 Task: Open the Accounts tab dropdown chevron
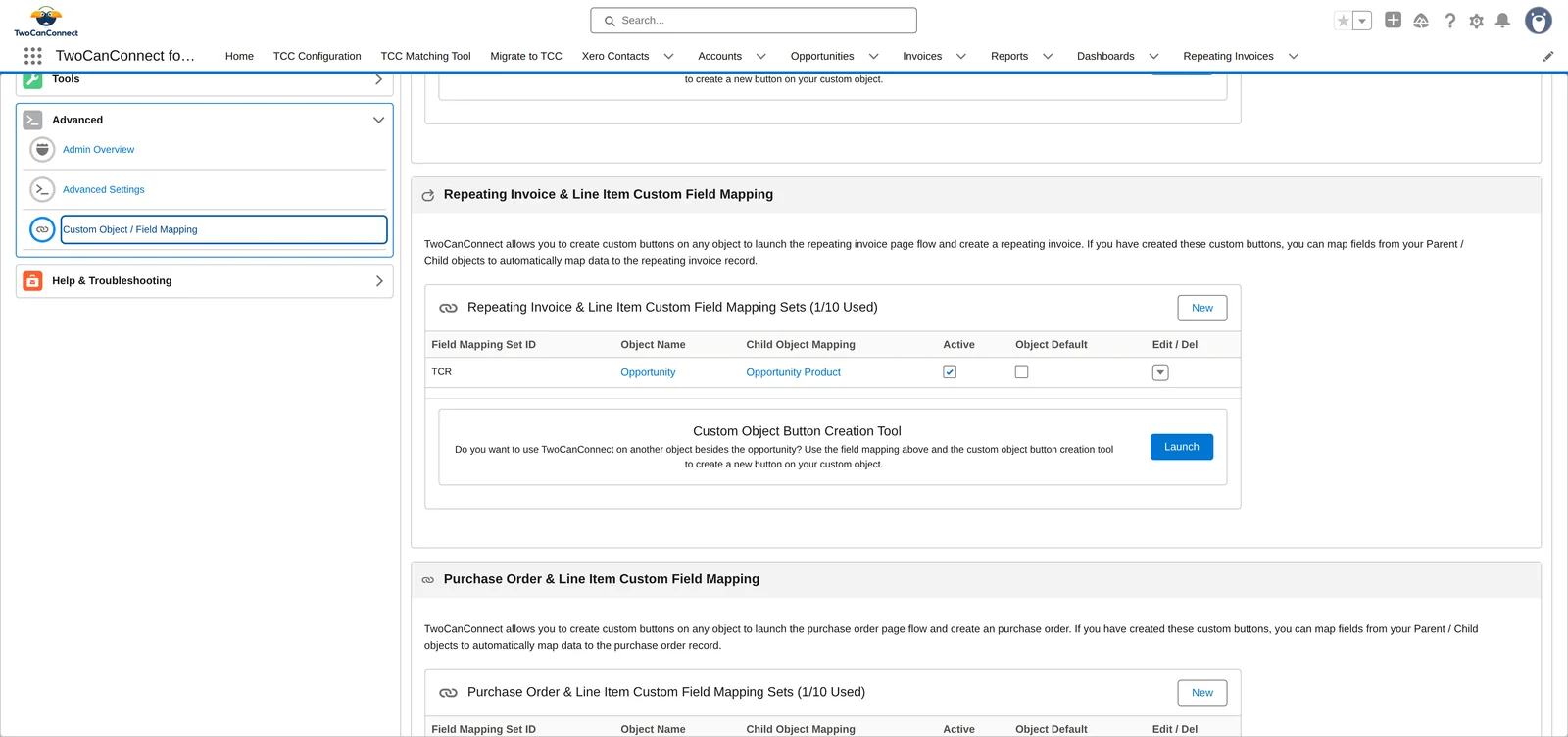click(760, 56)
